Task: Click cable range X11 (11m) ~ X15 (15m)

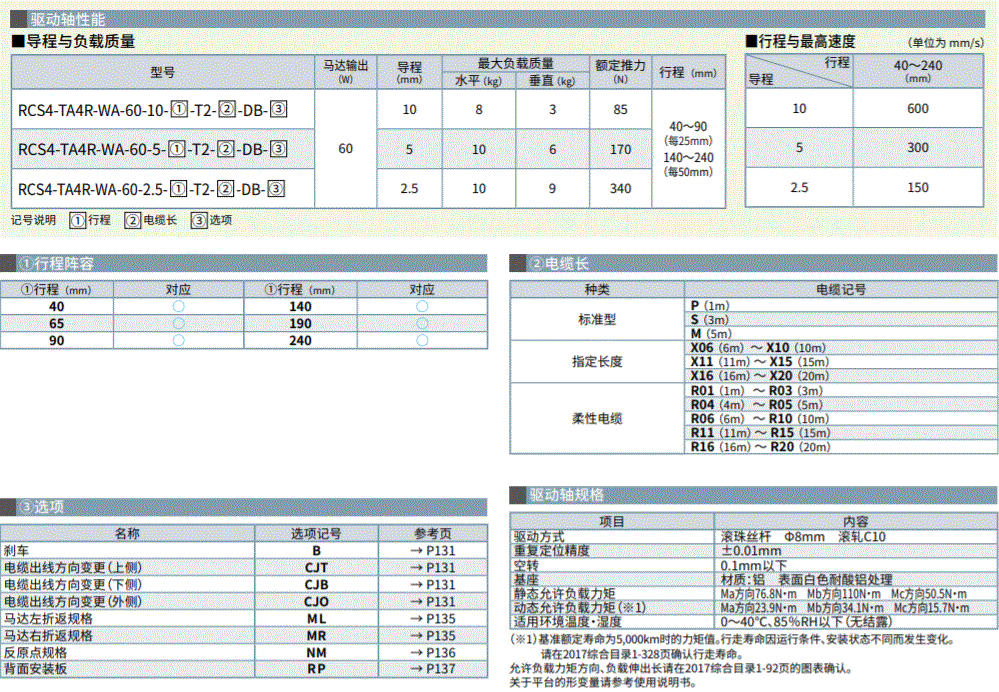Action: coord(759,362)
